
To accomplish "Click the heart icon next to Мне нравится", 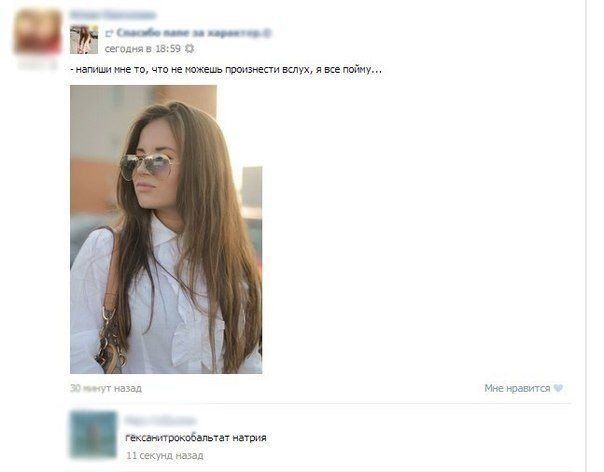I will tap(558, 388).
